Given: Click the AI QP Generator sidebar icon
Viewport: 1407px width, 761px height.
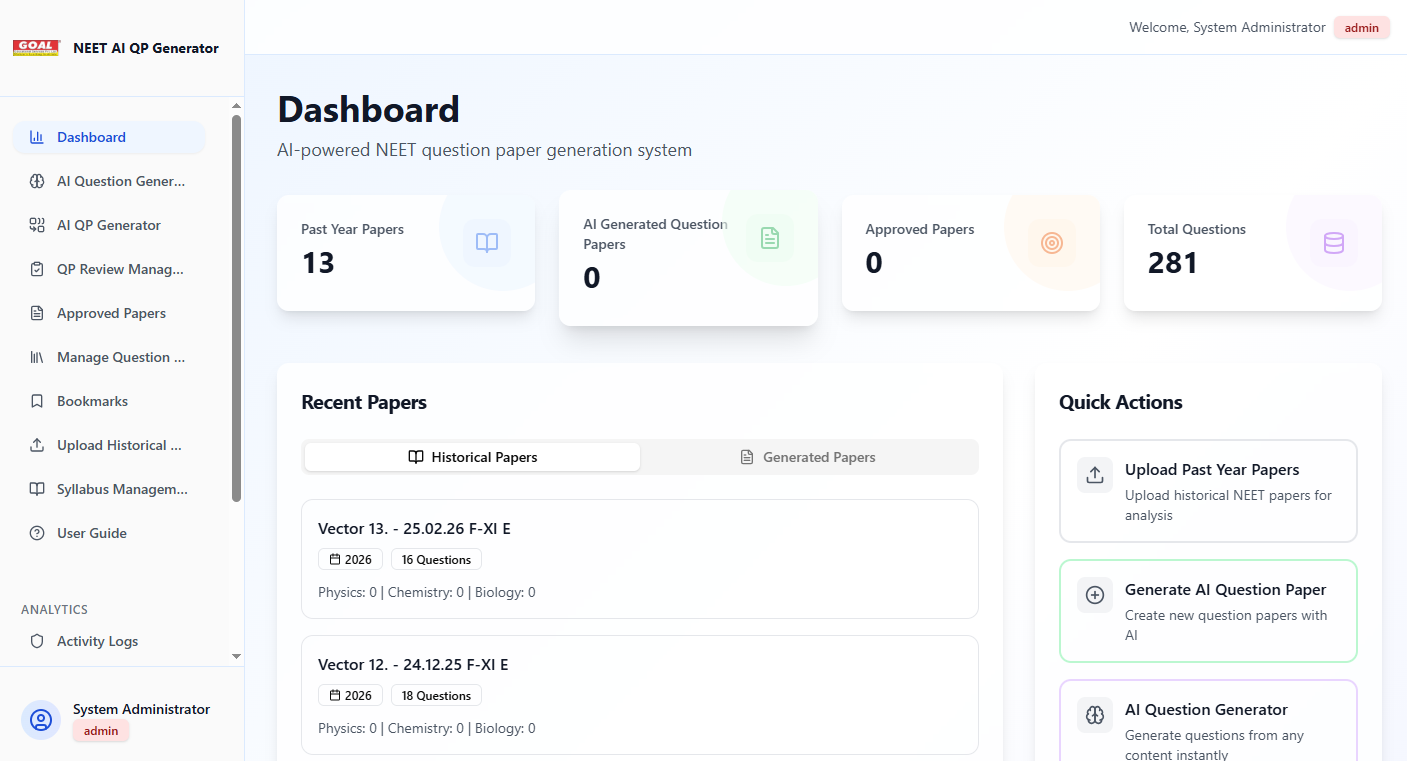Looking at the screenshot, I should (x=37, y=225).
